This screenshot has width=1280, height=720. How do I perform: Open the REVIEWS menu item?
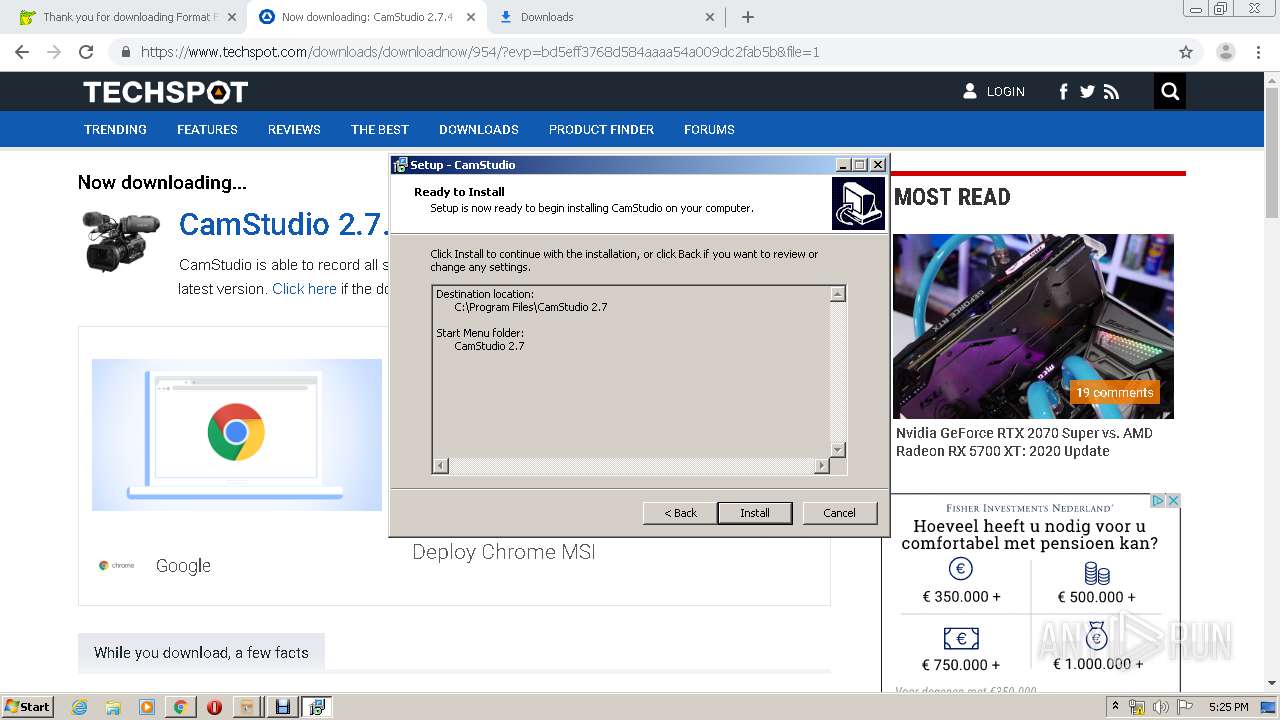tap(294, 129)
